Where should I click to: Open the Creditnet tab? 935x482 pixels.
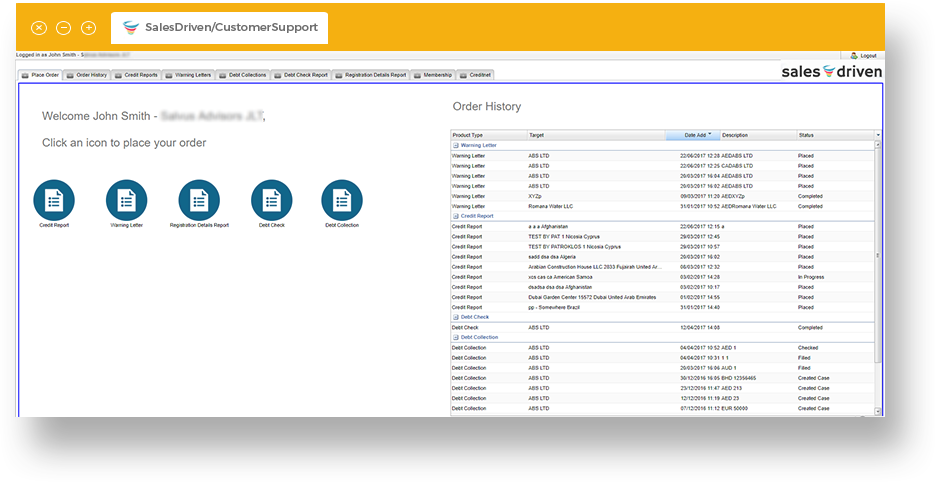pyautogui.click(x=475, y=75)
